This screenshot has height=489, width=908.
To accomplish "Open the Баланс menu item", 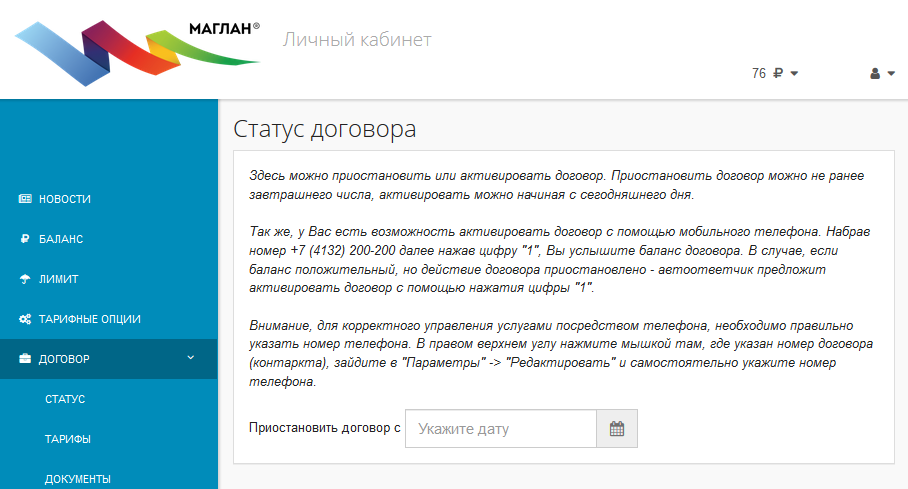I will 109,239.
